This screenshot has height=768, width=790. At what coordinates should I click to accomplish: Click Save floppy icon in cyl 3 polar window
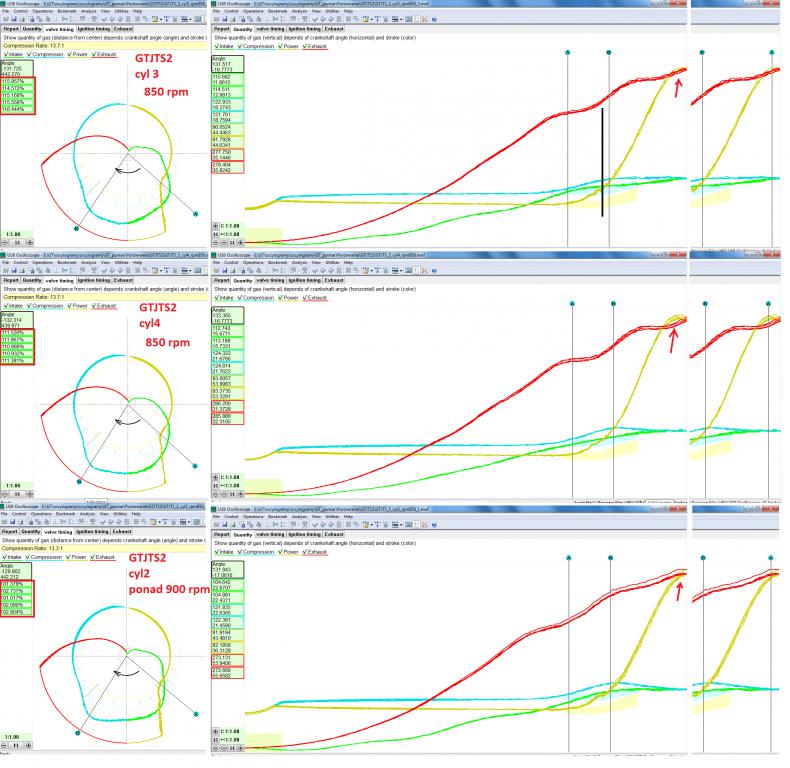coord(14,19)
